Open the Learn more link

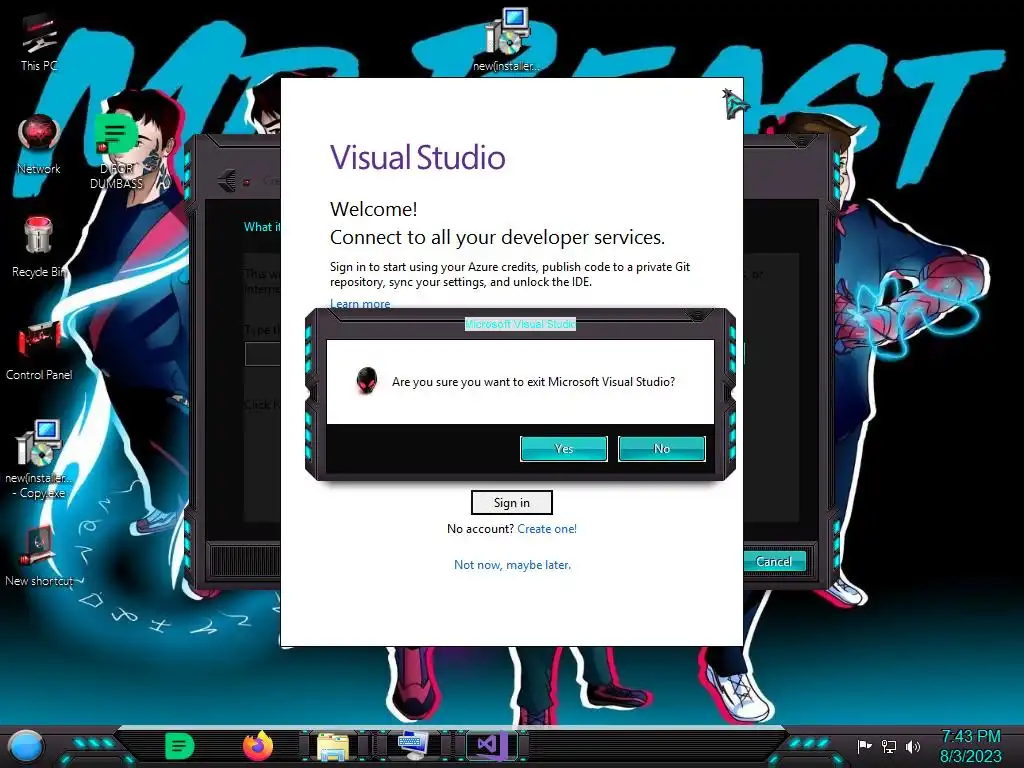tap(360, 304)
